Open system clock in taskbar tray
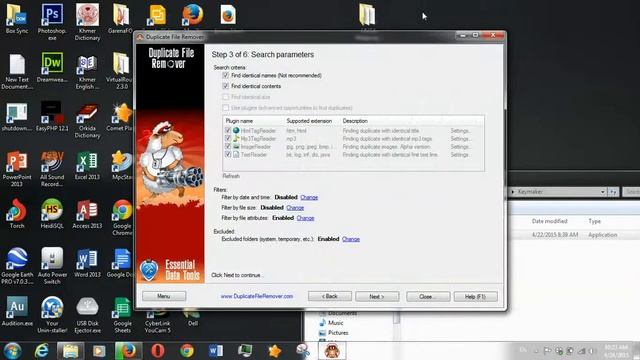 [616, 351]
